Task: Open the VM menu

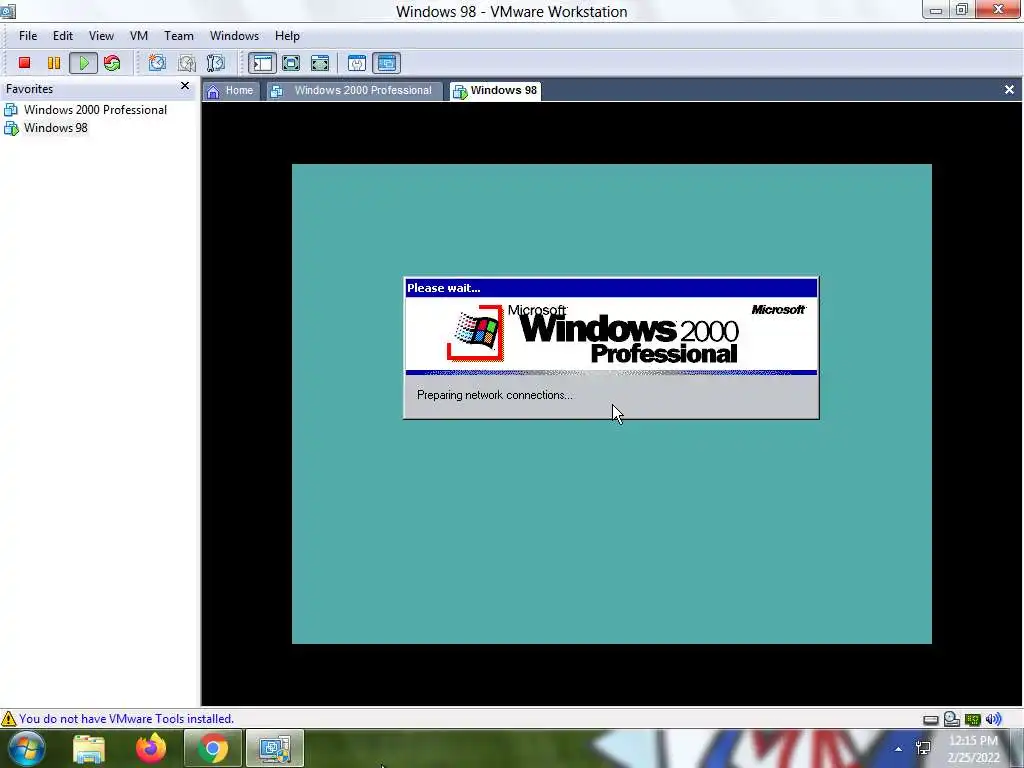Action: pyautogui.click(x=138, y=36)
